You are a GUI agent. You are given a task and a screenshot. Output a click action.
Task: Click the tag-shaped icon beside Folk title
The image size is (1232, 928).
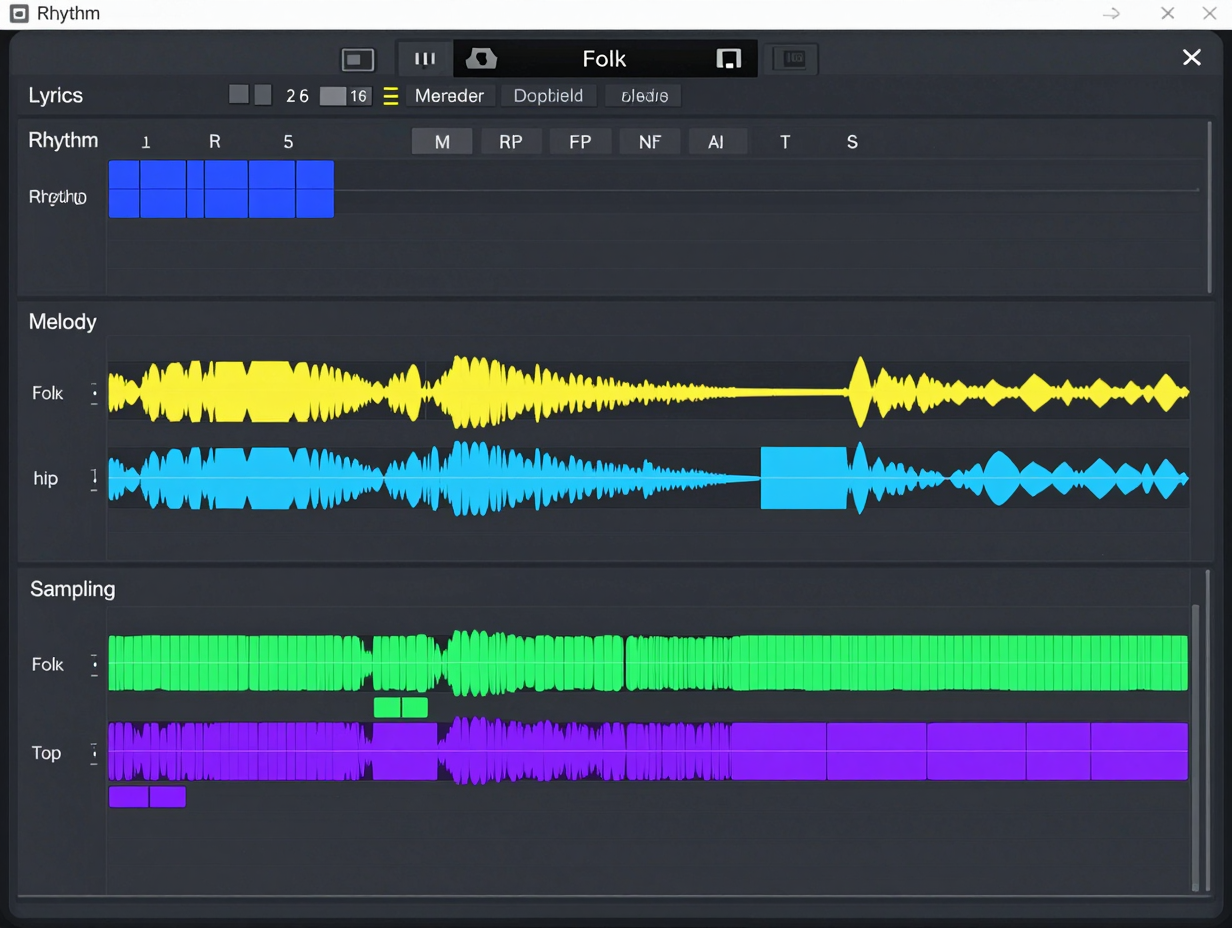481,59
